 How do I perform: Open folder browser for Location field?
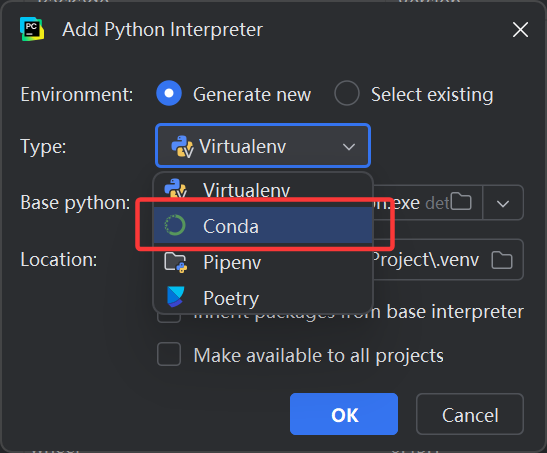(x=502, y=260)
